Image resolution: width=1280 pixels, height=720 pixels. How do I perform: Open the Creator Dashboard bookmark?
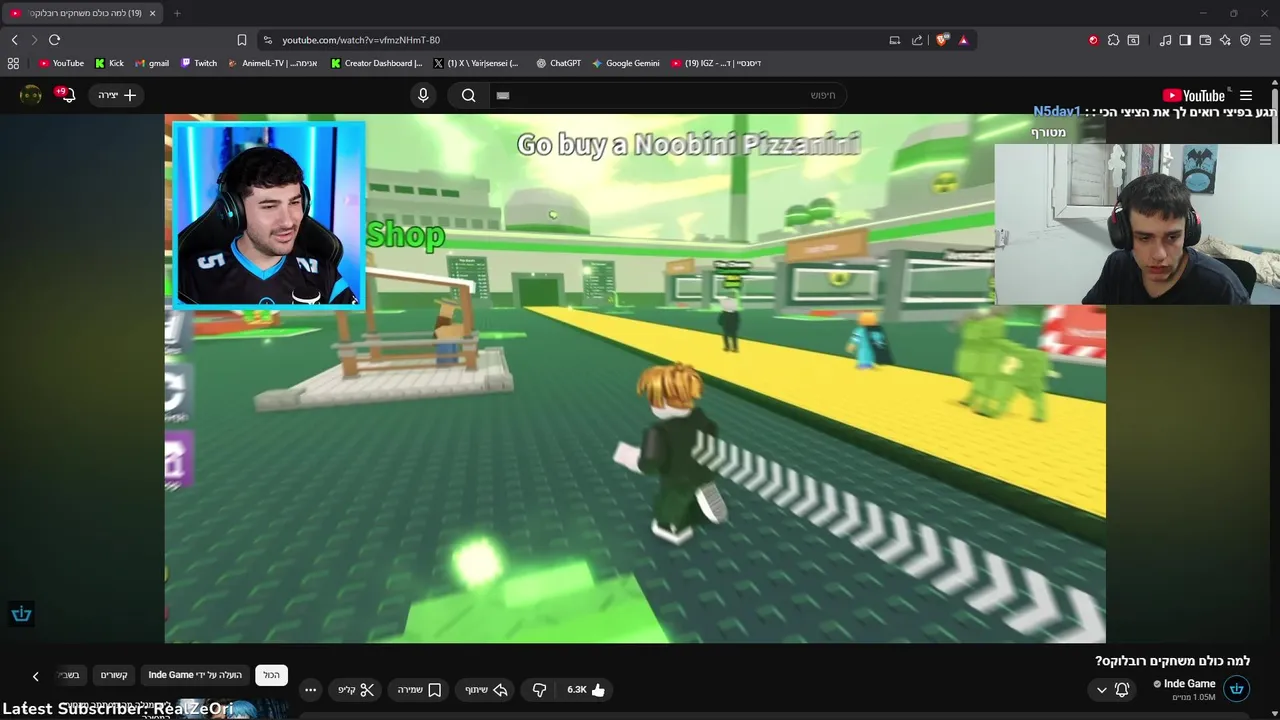pos(377,63)
